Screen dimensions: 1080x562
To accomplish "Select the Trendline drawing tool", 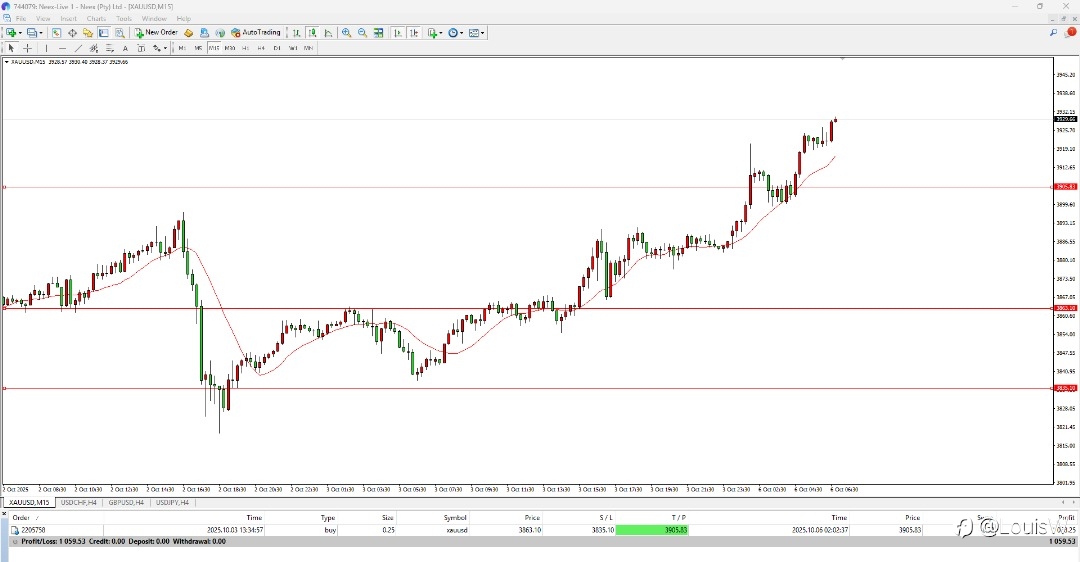I will pos(78,48).
